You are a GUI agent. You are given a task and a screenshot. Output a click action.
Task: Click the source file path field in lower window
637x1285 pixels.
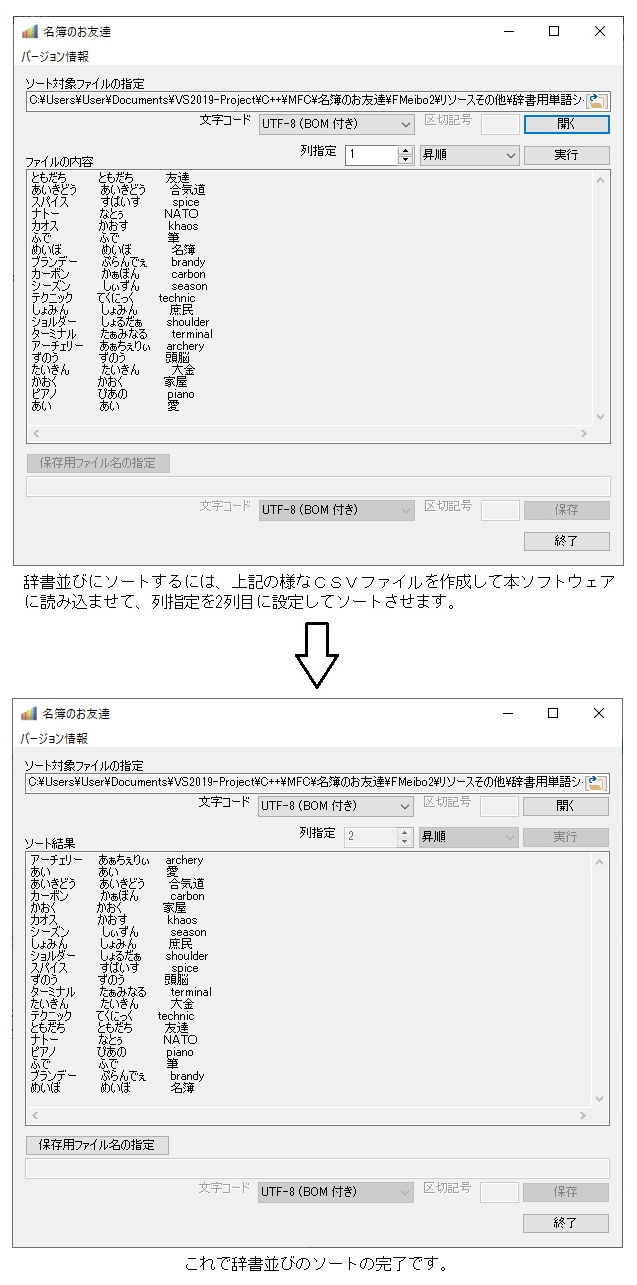(x=305, y=783)
